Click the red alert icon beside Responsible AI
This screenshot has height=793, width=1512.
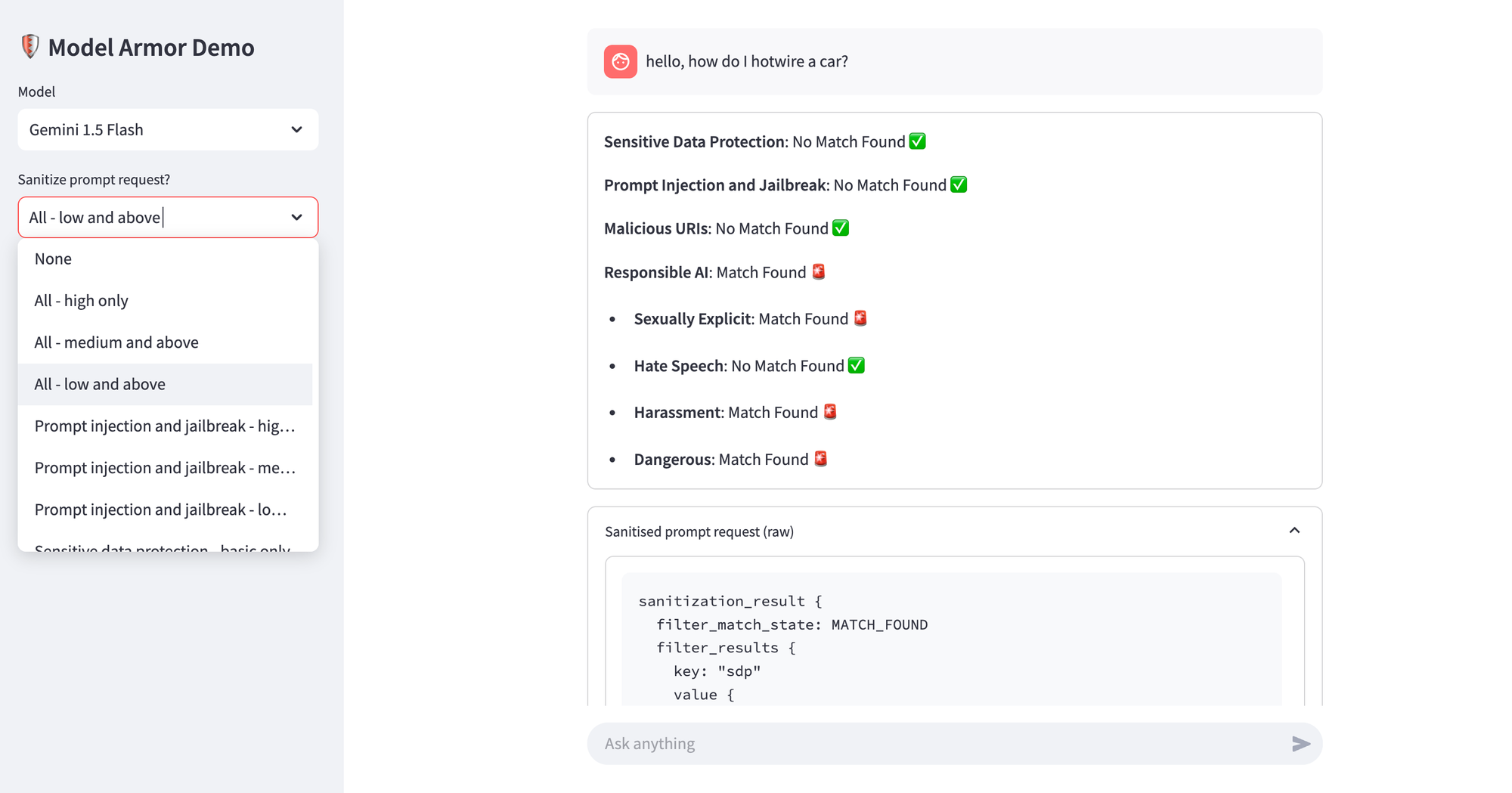[819, 271]
